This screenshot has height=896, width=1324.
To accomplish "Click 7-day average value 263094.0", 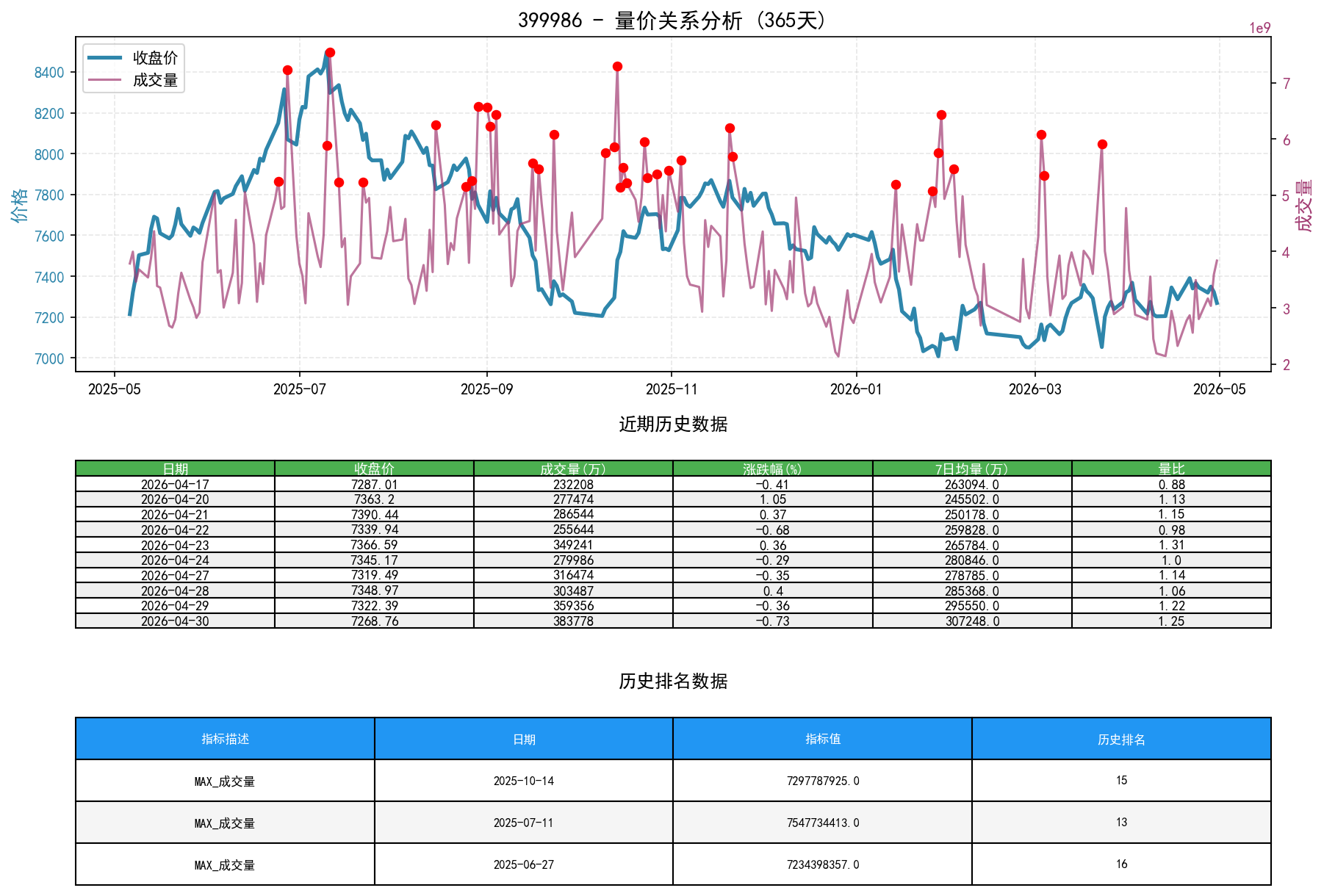I will click(972, 484).
